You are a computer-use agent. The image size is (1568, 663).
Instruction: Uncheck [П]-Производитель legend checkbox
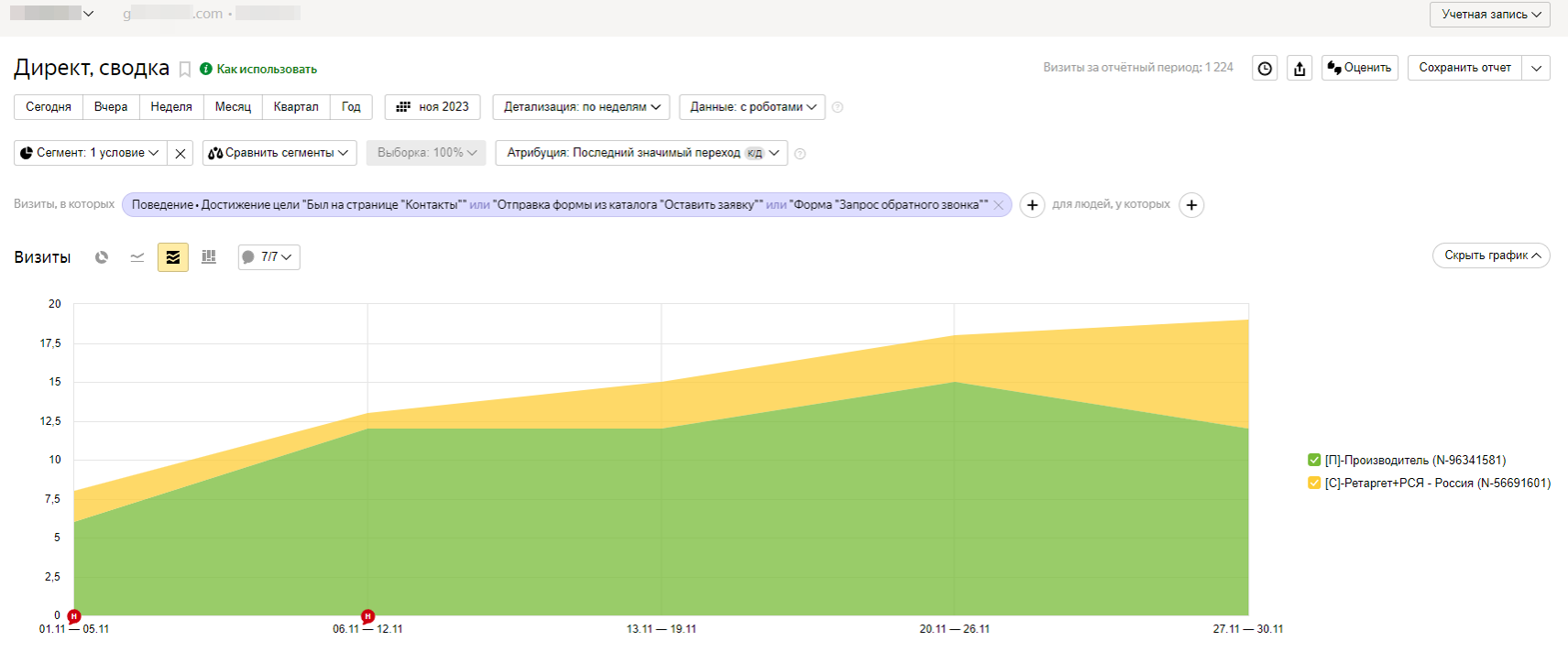(x=1314, y=460)
